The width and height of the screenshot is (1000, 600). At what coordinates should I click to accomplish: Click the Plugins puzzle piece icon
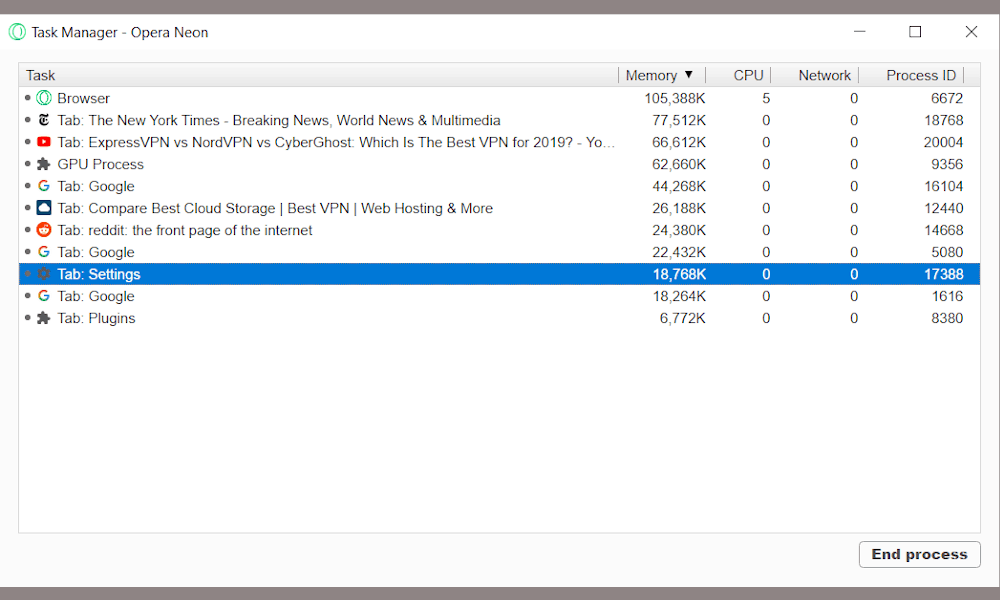(x=44, y=318)
